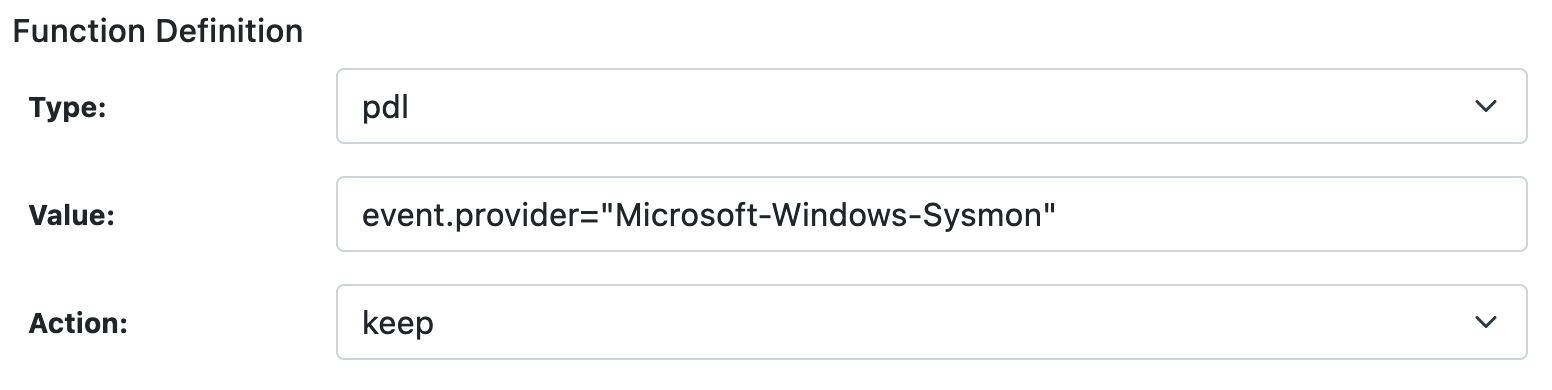This screenshot has width=1552, height=390.
Task: Click the chevron arrow in the Action field
Action: 1485,322
